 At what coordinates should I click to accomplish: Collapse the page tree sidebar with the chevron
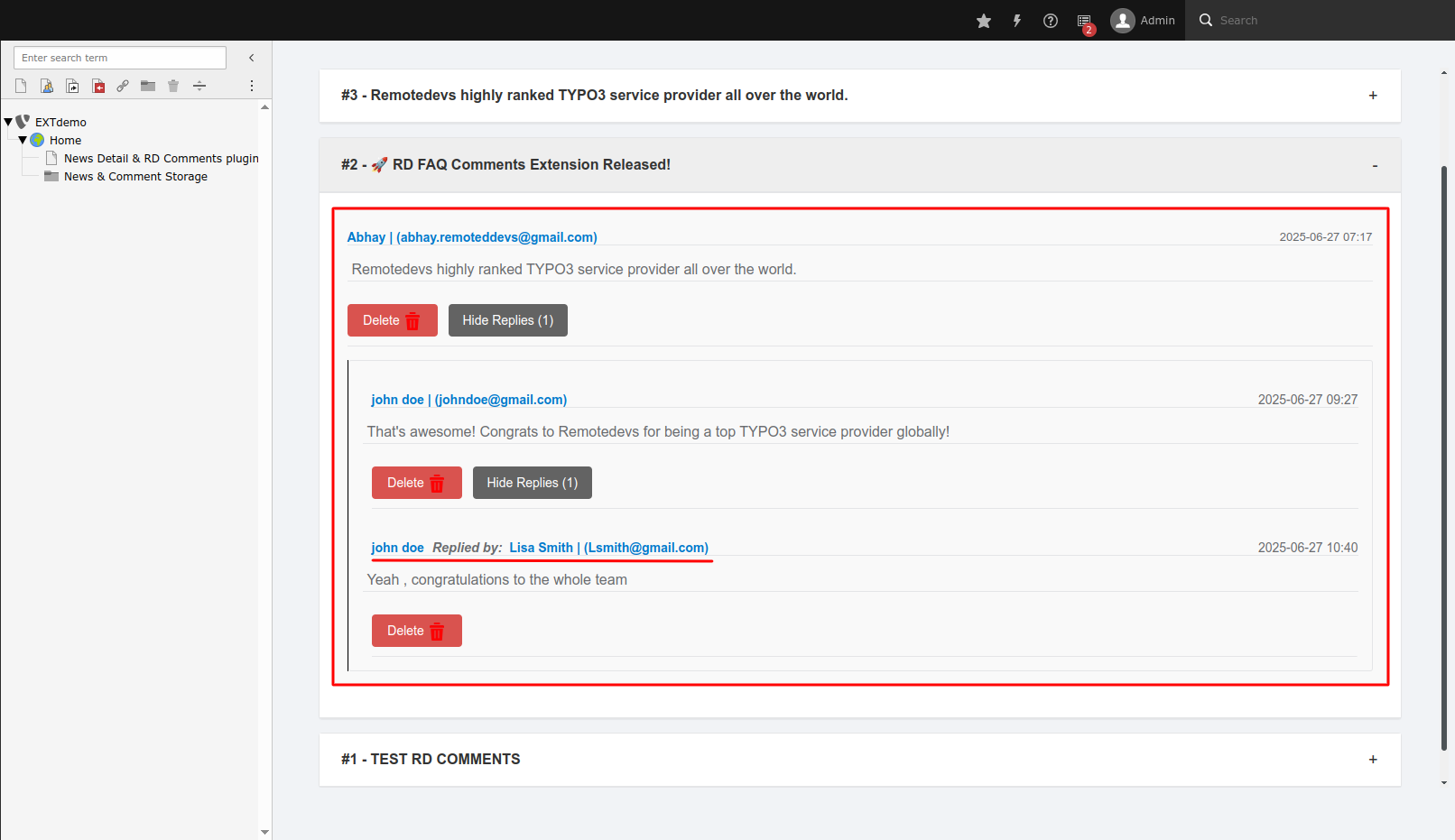251,57
